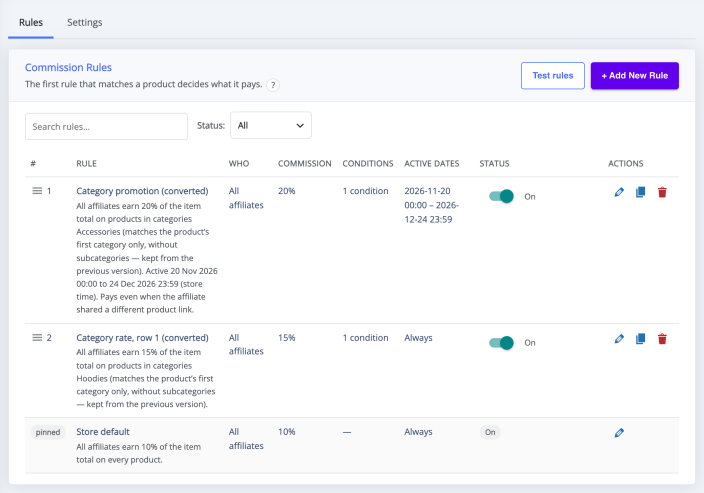Screen dimensions: 704x493
Task: Click the drag handle for rule 2
Action: 37,338
